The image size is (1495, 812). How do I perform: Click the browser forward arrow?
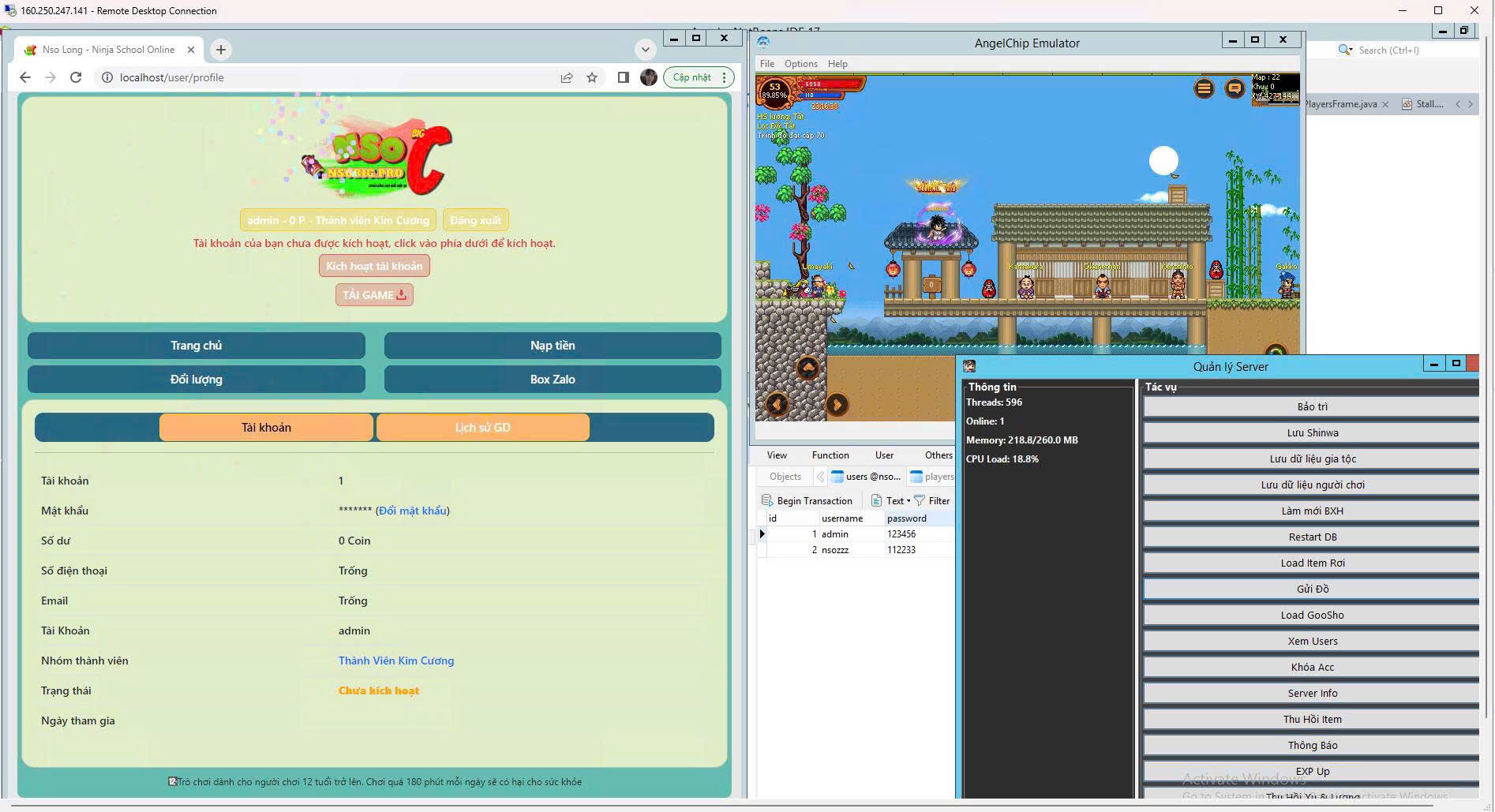51,77
